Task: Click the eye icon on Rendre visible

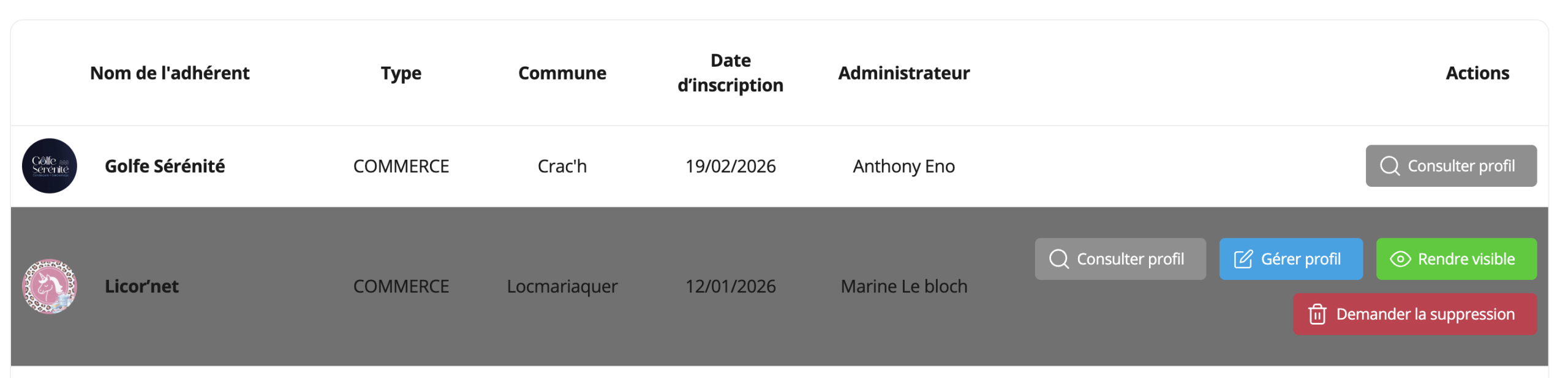Action: coord(1400,259)
